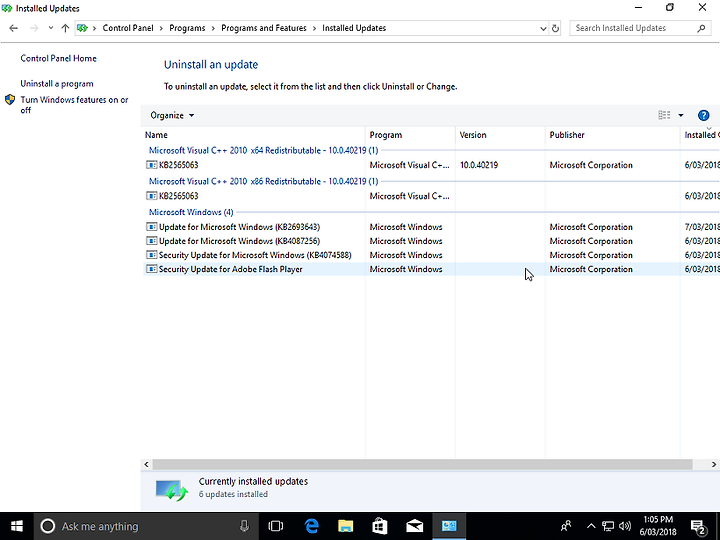This screenshot has height=540, width=720.
Task: Collapse the Microsoft Windows (4) group
Action: click(191, 212)
